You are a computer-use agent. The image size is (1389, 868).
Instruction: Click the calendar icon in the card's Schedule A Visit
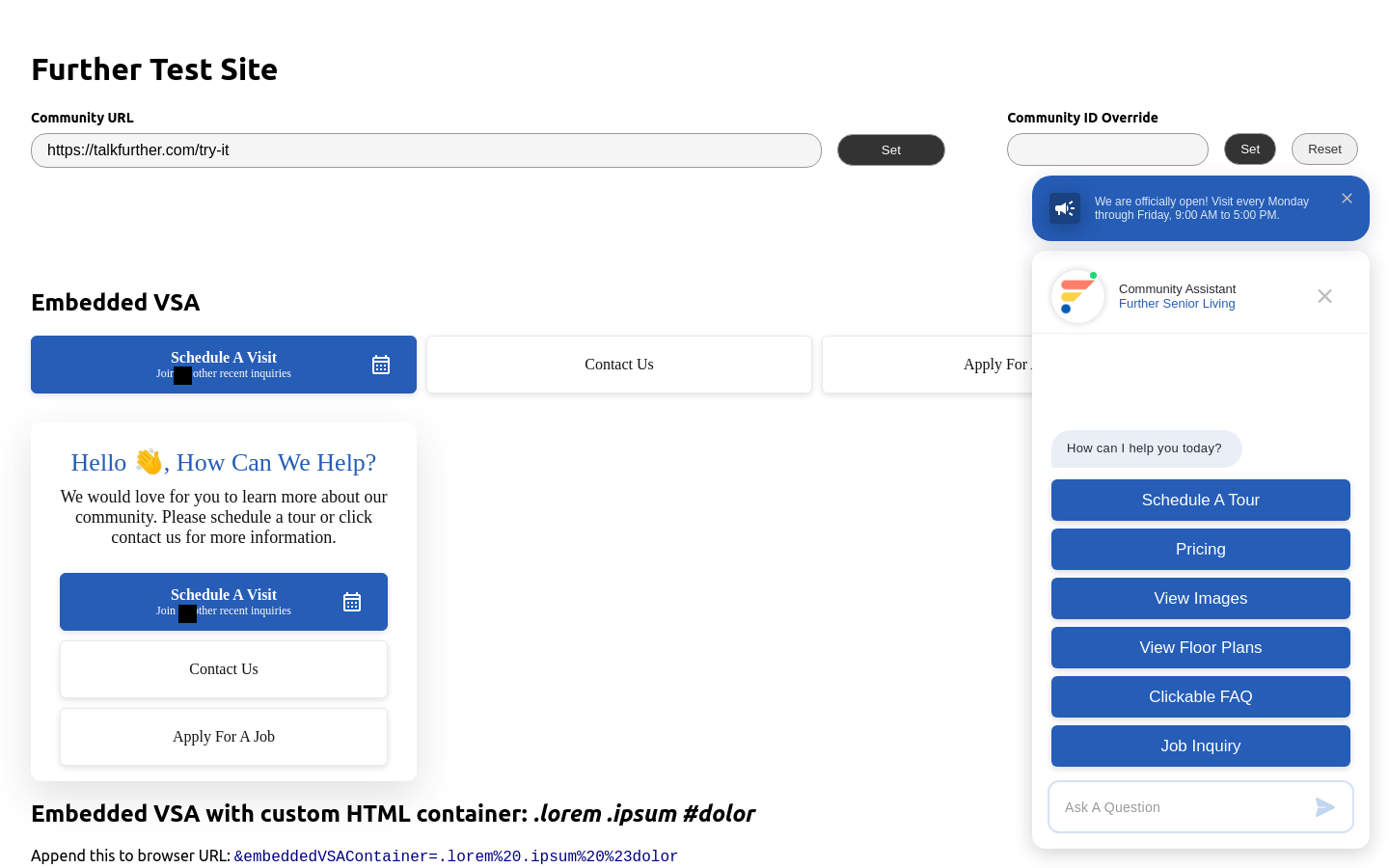tap(352, 602)
